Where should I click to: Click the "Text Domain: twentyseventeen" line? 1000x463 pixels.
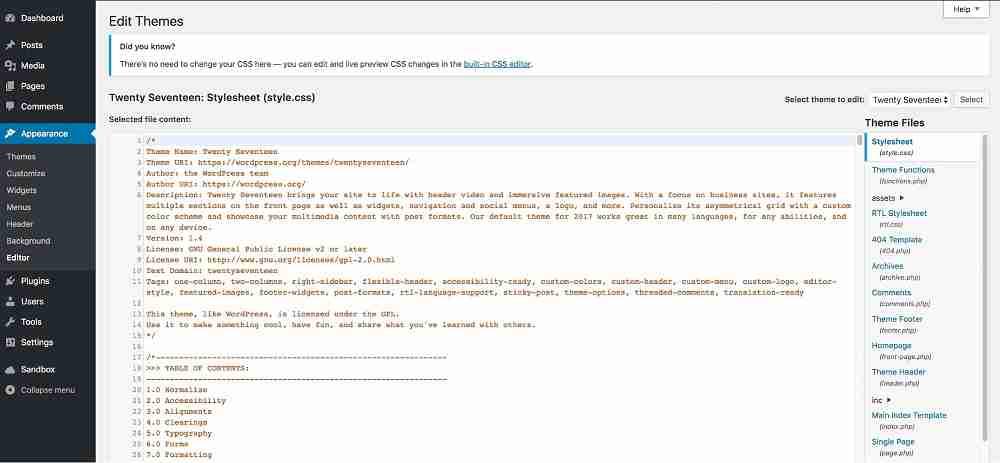pos(212,271)
